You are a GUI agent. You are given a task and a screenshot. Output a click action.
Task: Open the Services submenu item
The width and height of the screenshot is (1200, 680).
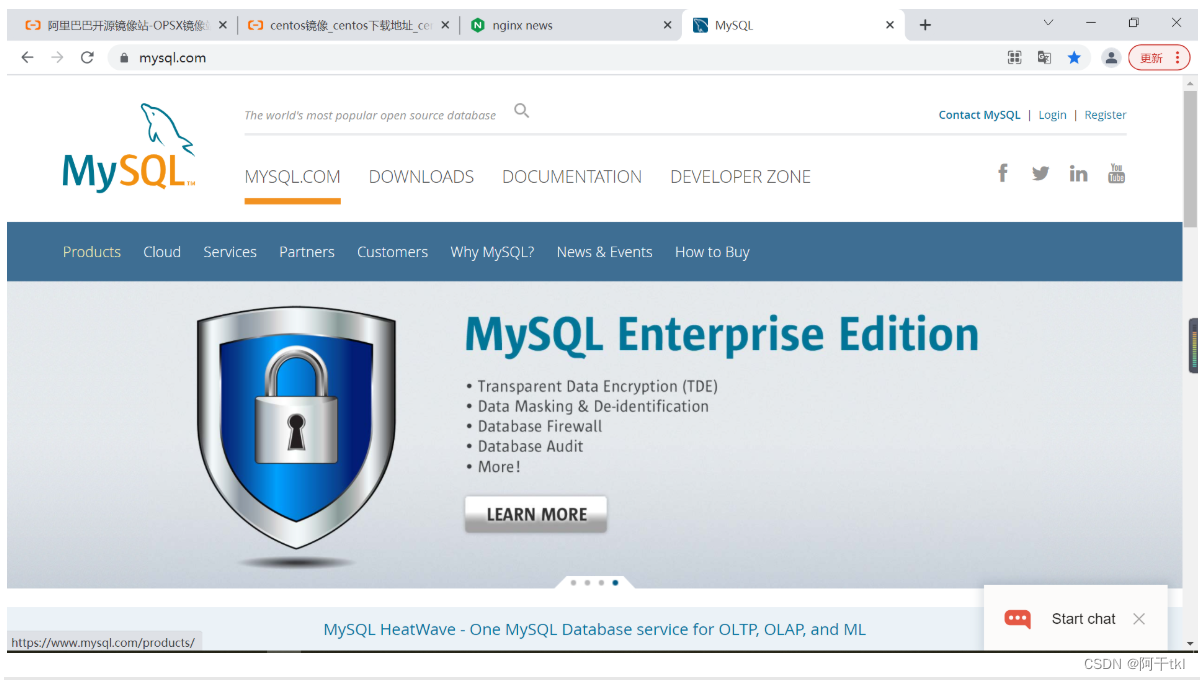tap(230, 252)
